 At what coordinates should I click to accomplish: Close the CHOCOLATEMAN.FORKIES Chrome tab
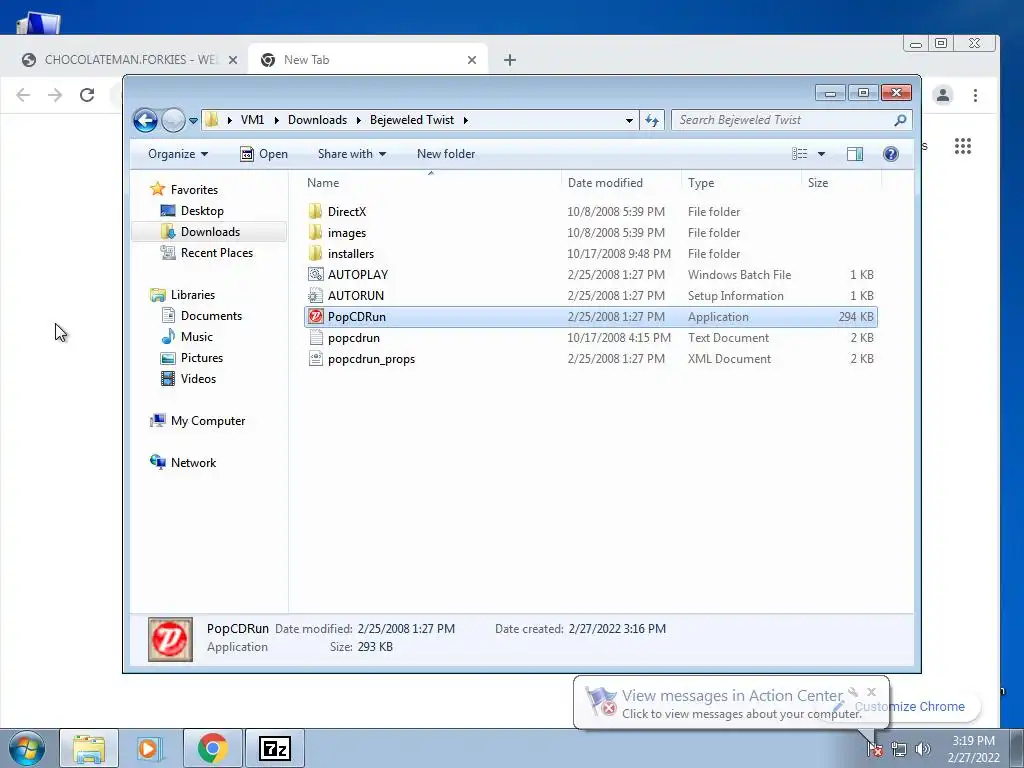tap(232, 60)
